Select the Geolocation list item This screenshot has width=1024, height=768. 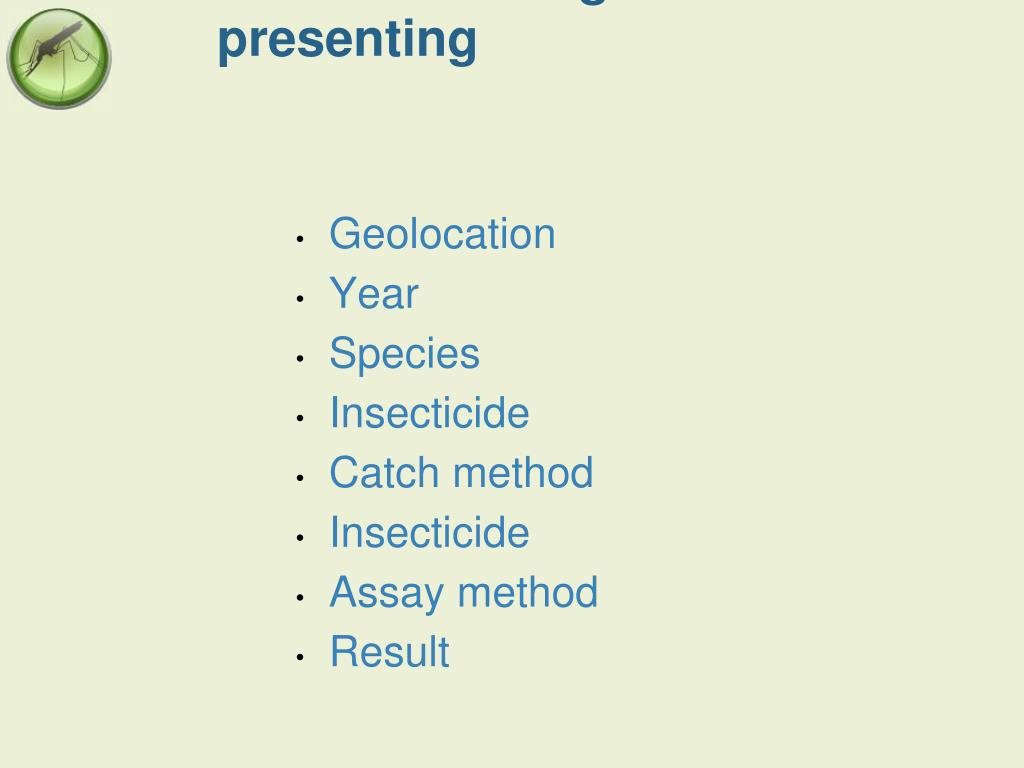tap(442, 234)
